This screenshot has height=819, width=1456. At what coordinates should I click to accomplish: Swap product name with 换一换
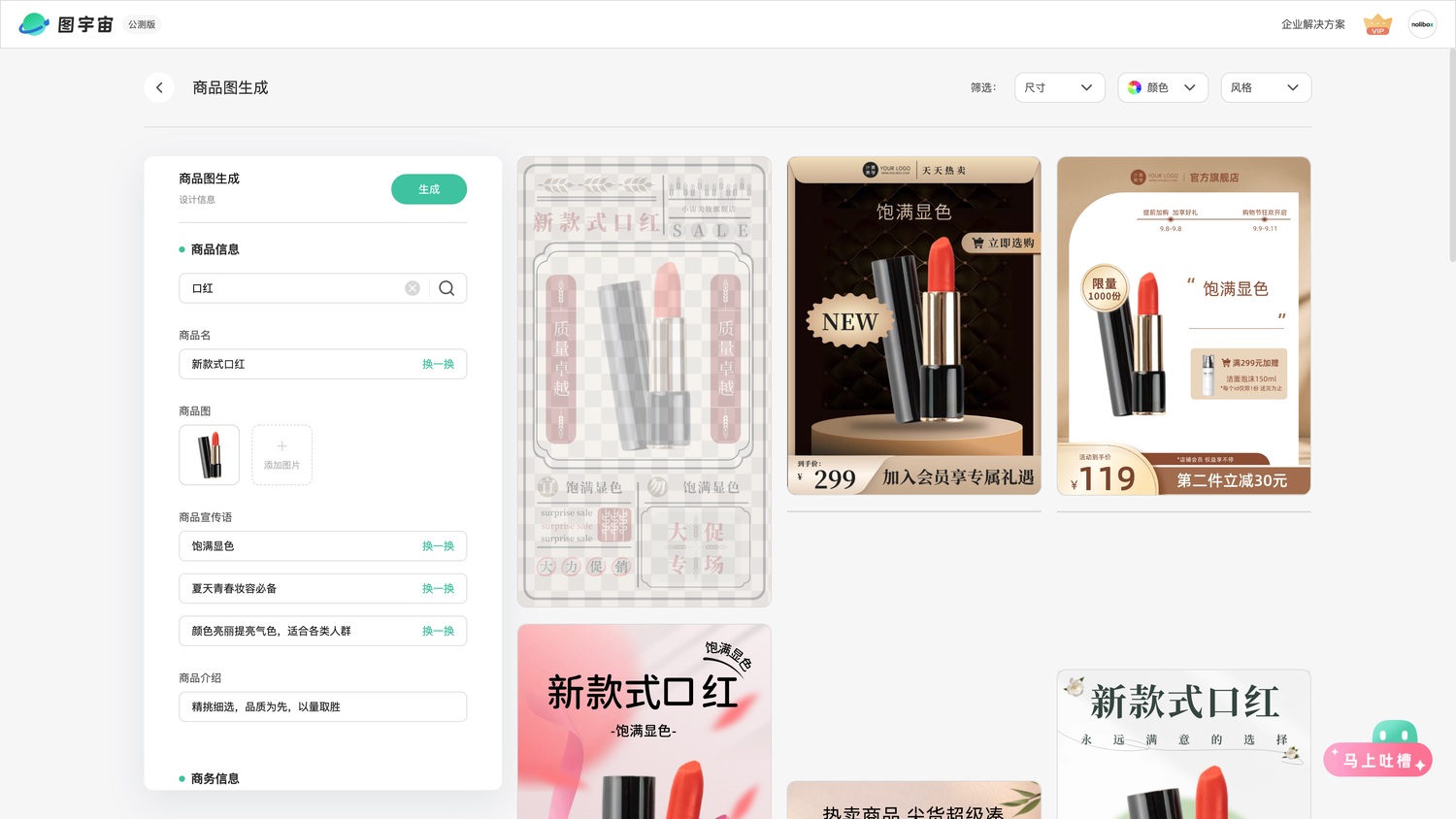pyautogui.click(x=438, y=364)
